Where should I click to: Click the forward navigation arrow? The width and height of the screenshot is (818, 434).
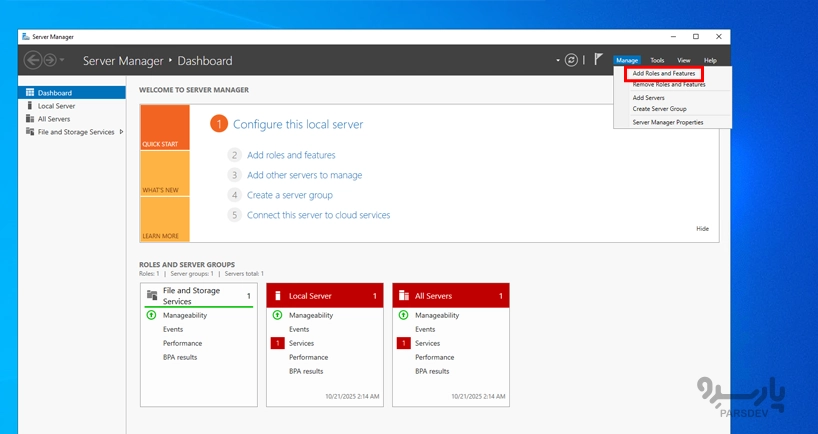[50, 60]
